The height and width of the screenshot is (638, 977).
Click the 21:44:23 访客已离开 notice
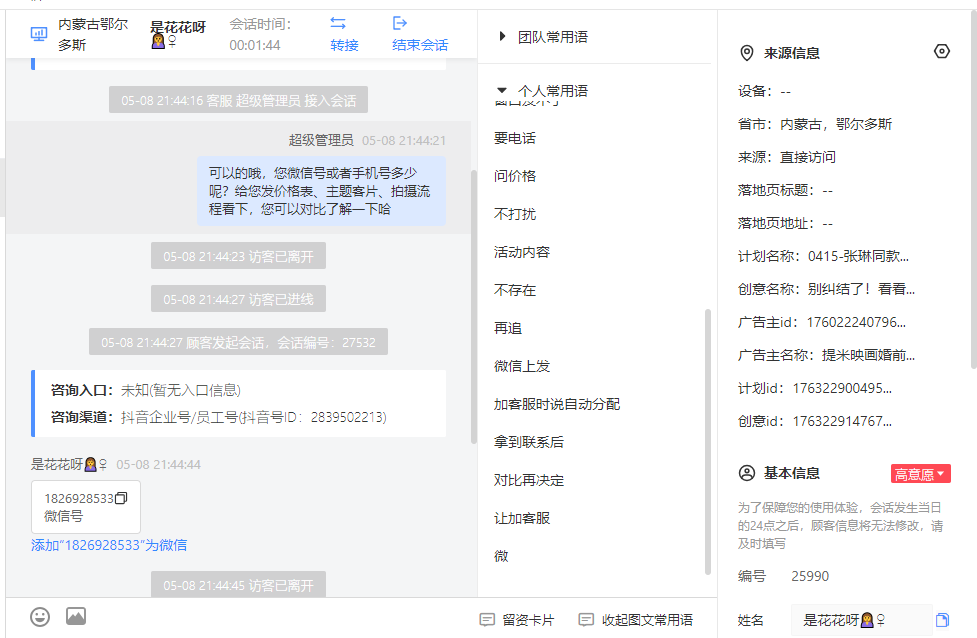239,256
